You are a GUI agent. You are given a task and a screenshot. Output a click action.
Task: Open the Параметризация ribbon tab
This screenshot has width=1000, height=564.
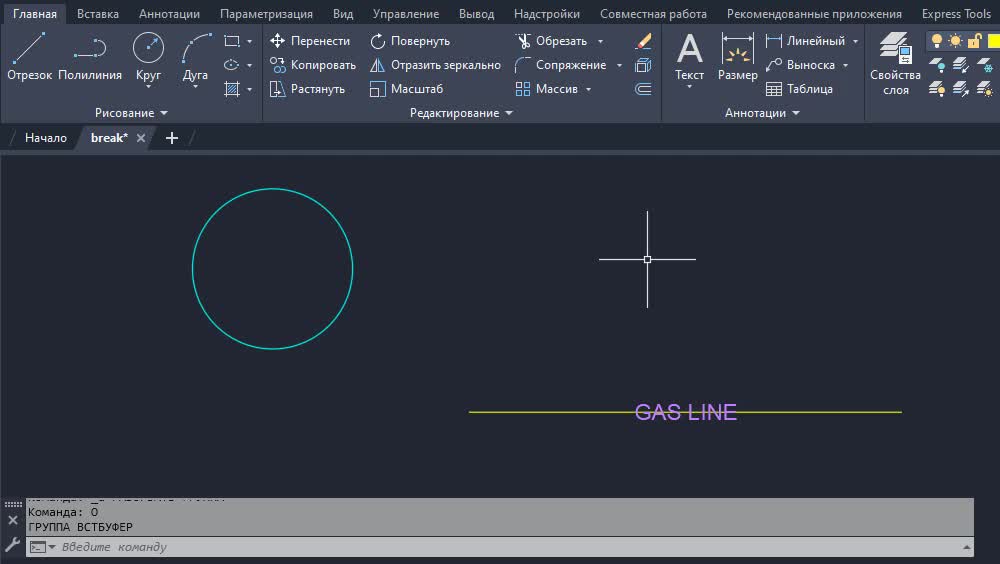pyautogui.click(x=266, y=13)
